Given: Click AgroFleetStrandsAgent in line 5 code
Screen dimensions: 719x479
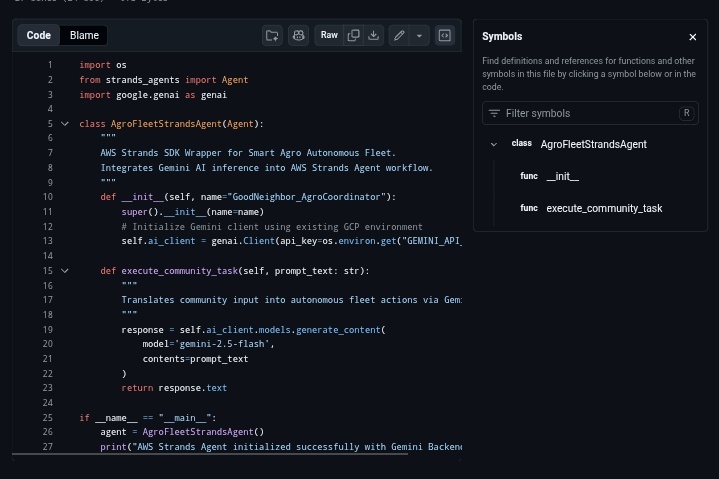Looking at the screenshot, I should point(166,124).
